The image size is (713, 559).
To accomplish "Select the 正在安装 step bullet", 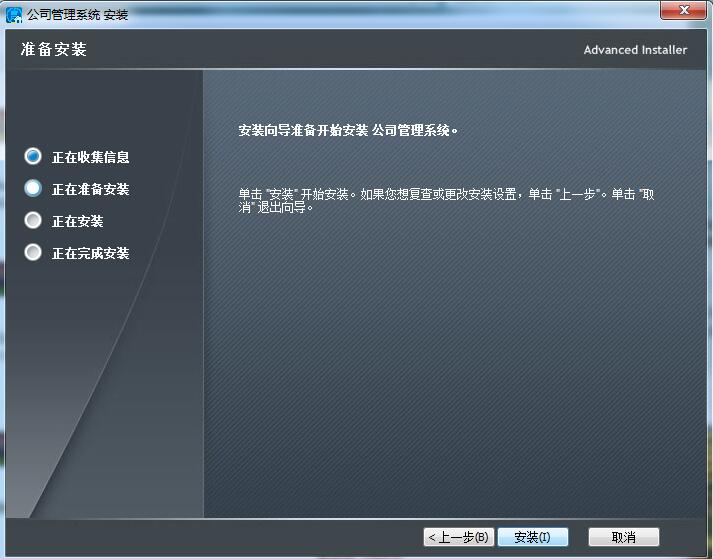I will 33,220.
